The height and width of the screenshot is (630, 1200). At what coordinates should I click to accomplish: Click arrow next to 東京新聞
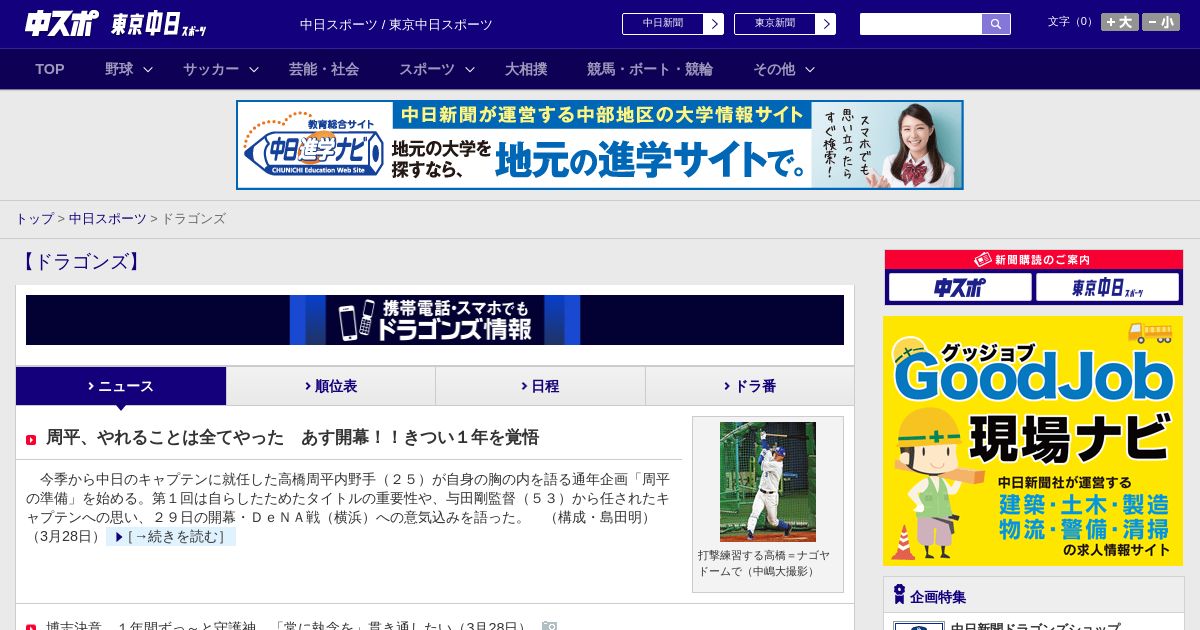[x=826, y=24]
